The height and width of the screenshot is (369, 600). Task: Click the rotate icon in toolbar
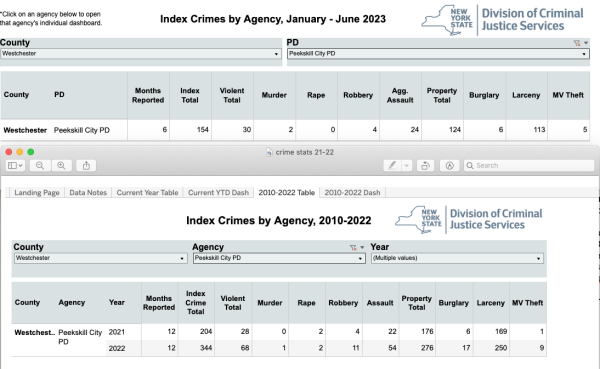(425, 166)
